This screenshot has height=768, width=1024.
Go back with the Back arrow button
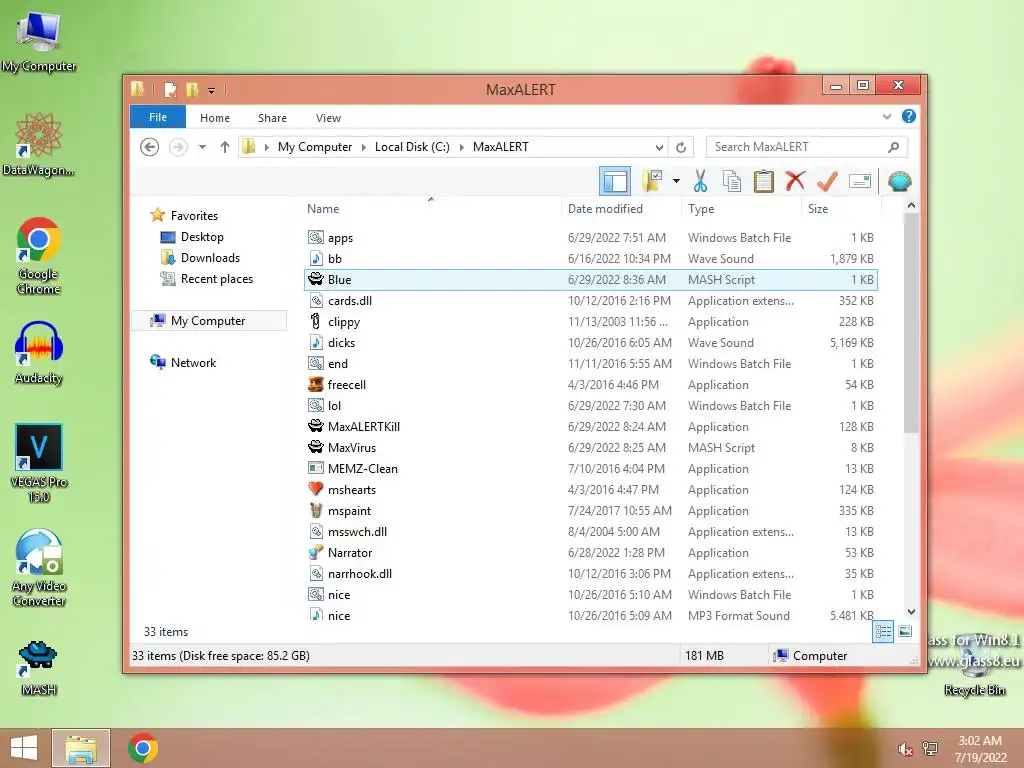point(150,147)
